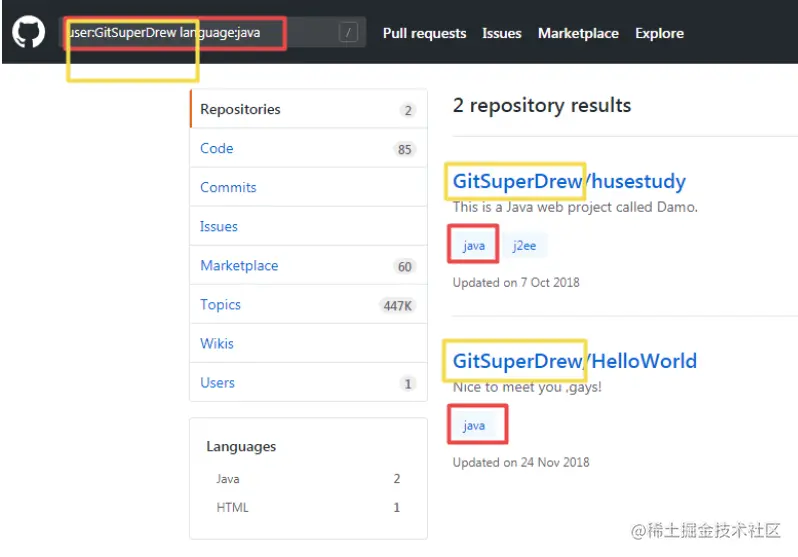
Task: Open the GitSuperDrew/husestudy repository
Action: [569, 181]
